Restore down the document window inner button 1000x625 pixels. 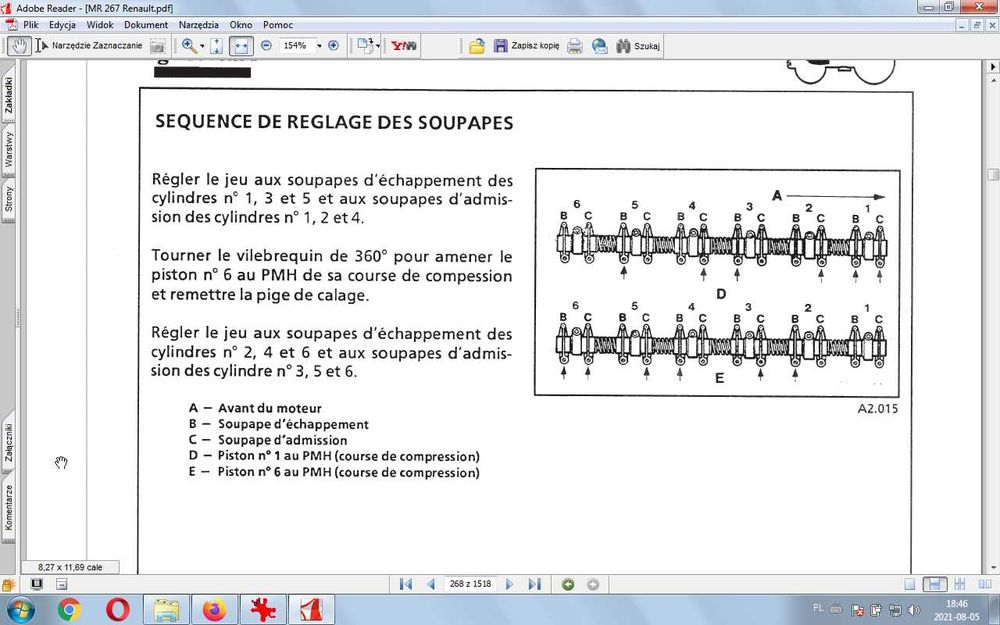pyautogui.click(x=977, y=26)
